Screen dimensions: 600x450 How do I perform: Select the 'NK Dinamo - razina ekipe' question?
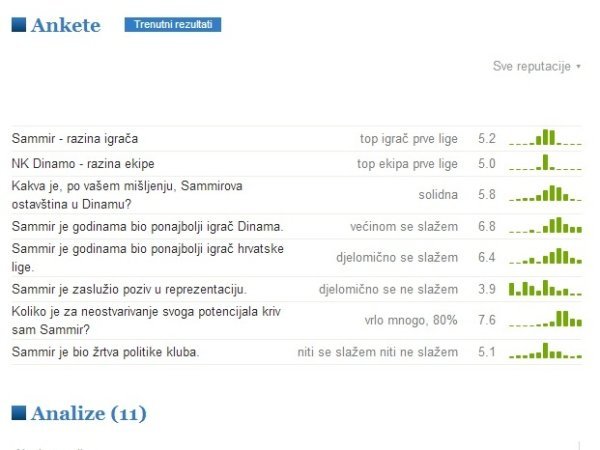point(83,163)
